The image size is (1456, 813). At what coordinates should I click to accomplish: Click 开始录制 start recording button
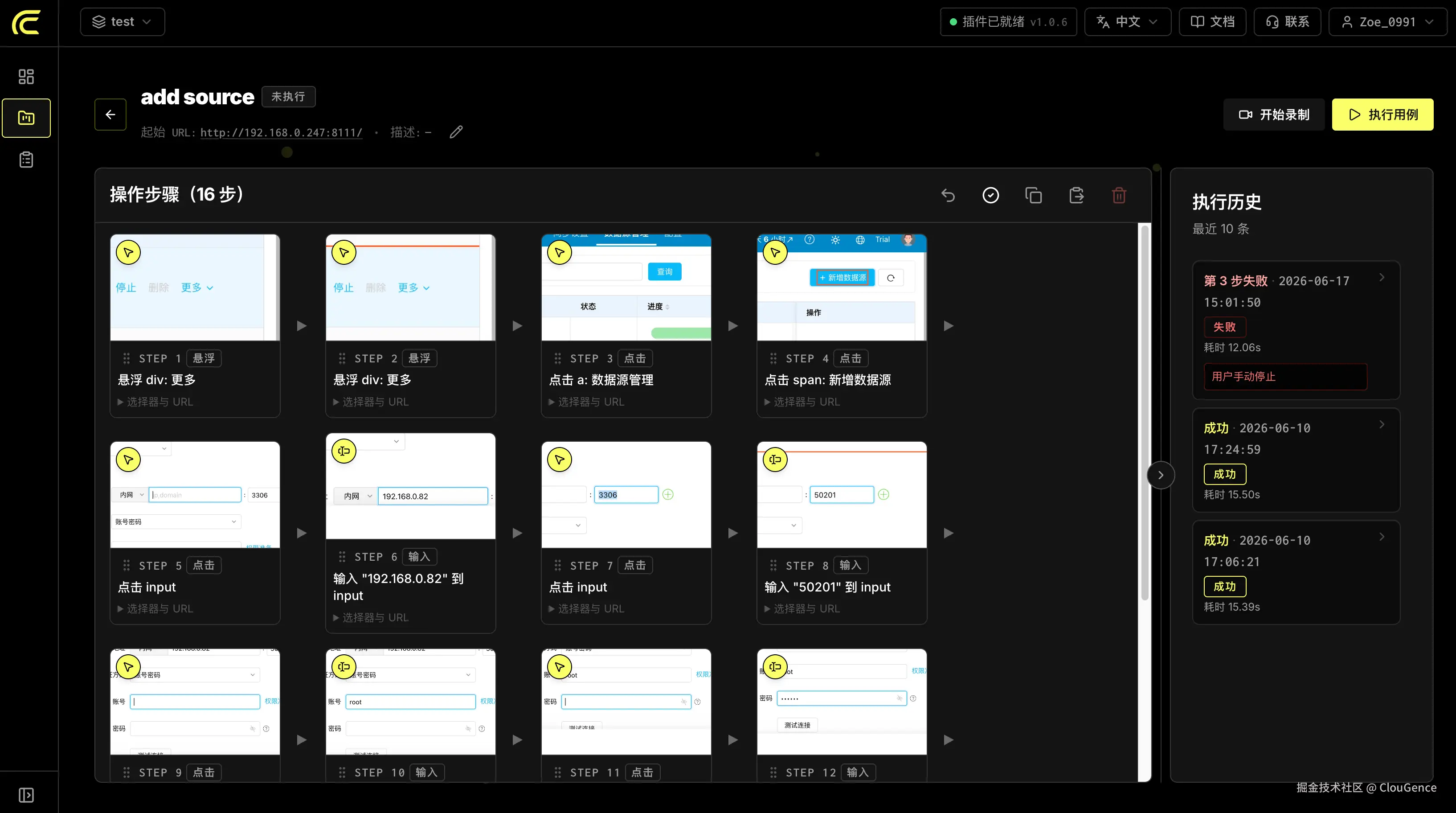[1273, 115]
